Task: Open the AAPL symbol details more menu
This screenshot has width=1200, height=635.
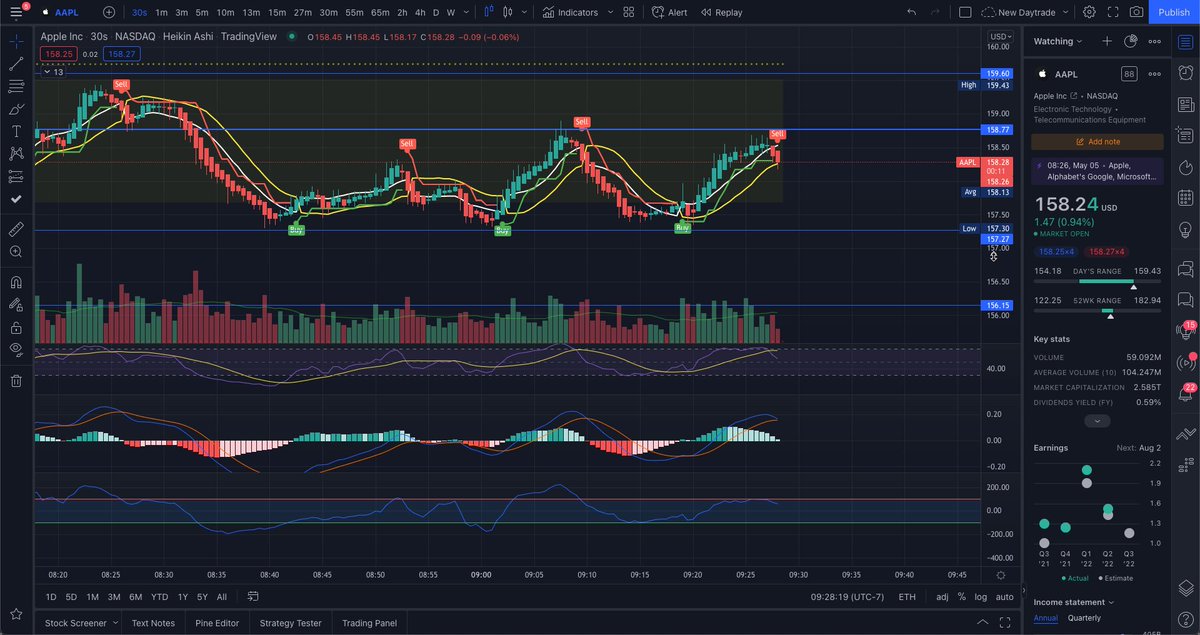Action: [1155, 74]
